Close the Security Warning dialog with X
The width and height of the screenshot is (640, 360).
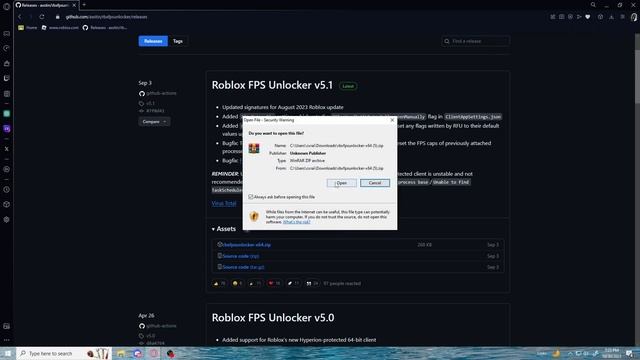pyautogui.click(x=392, y=120)
